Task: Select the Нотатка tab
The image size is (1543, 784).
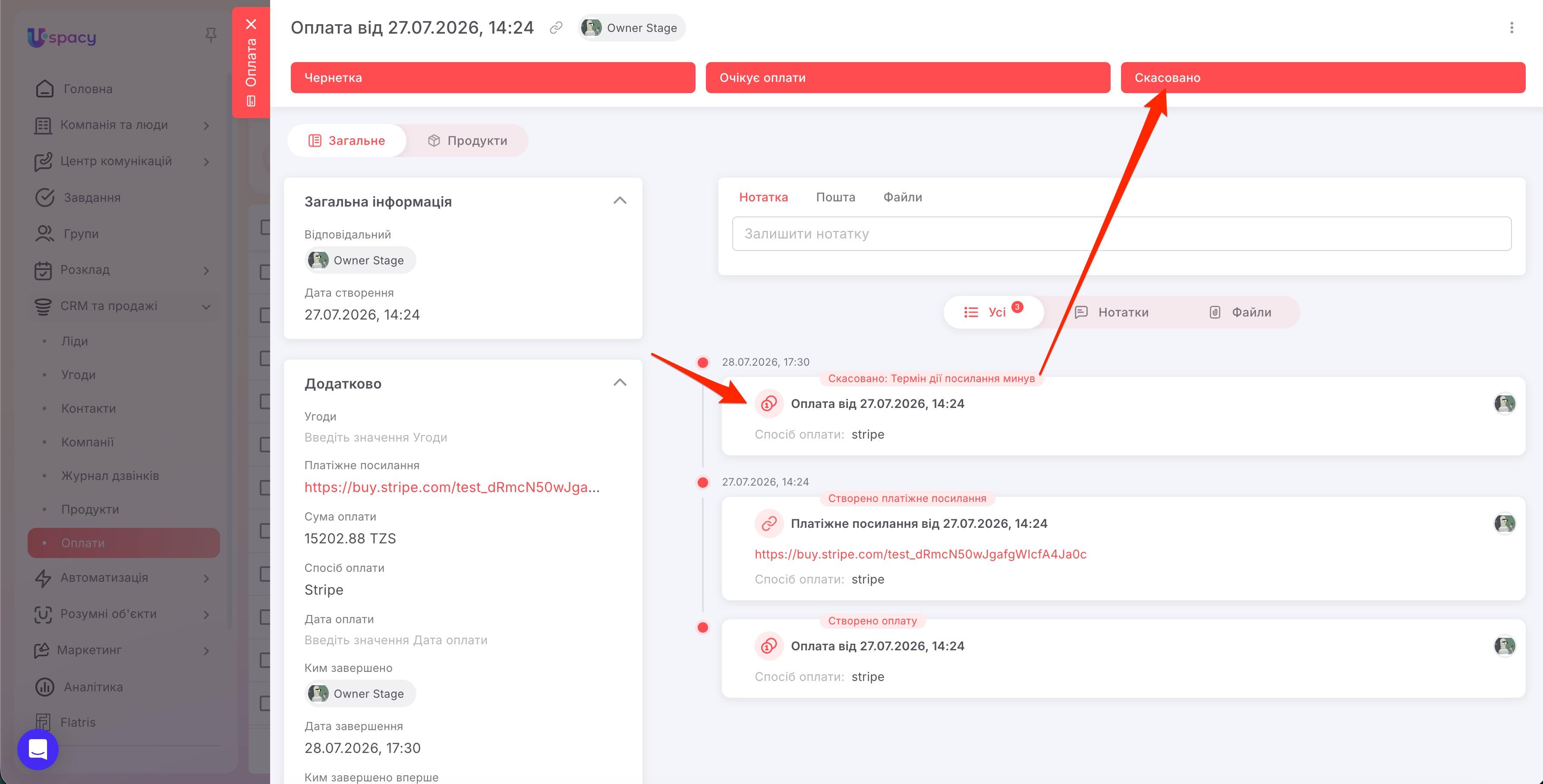Action: click(x=763, y=197)
